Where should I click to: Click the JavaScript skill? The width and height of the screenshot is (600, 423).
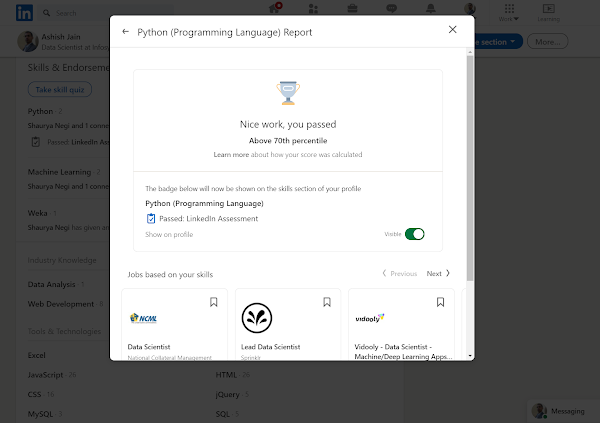click(45, 375)
